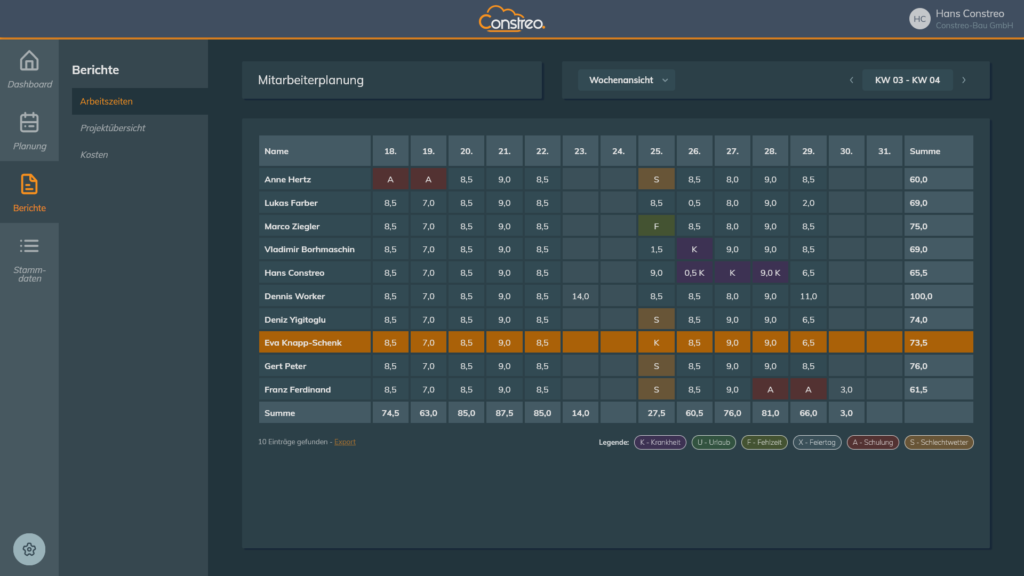Select the Vladimir Borhmaschin row name
1024x576 pixels.
310,249
